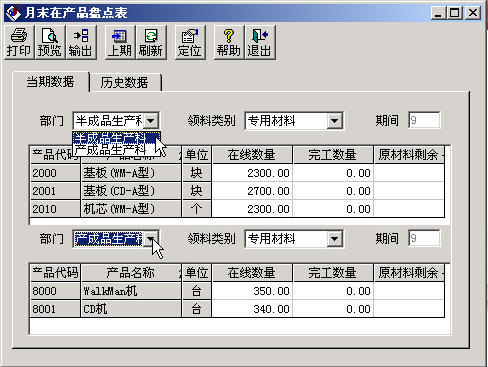Open the 定位 locate tool

point(190,43)
